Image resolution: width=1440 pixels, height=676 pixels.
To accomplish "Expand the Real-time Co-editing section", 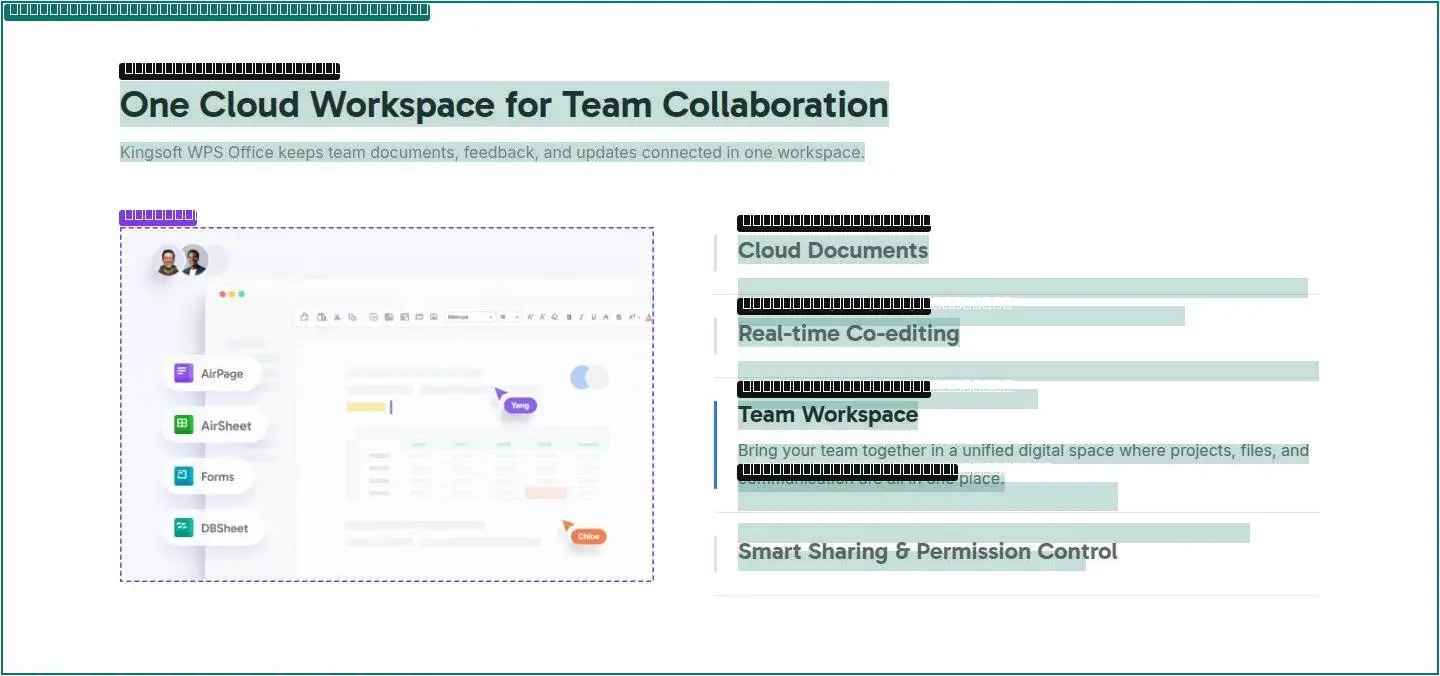I will (x=849, y=334).
